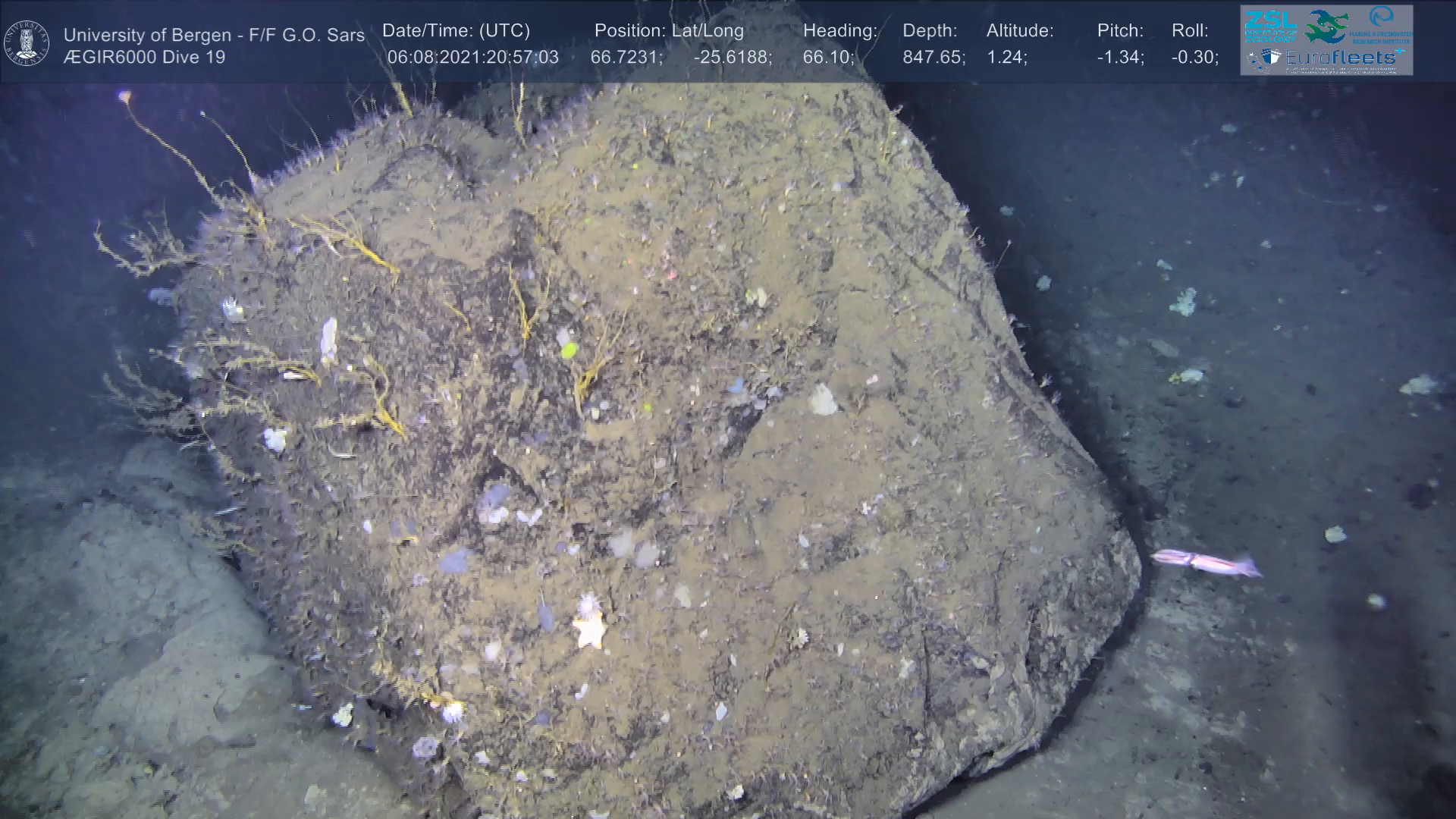Click the pink squid swimming at right
Viewport: 1456px width, 819px height.
[1206, 563]
